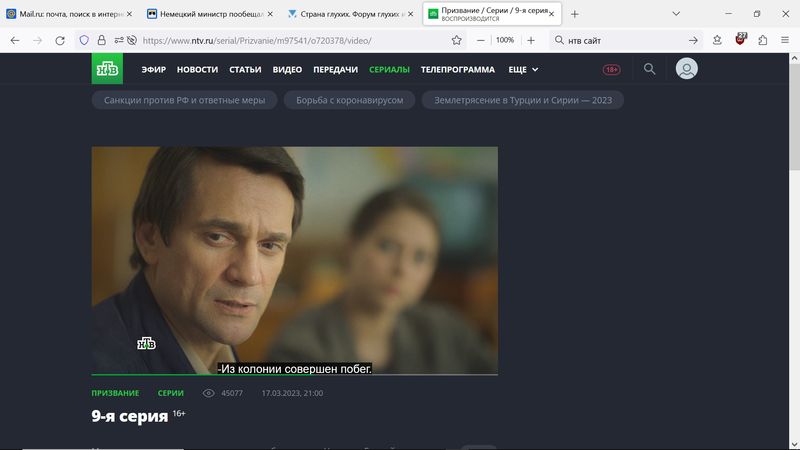This screenshot has height=450, width=800.
Task: Close the Страна глухих tab
Action: pos(410,14)
